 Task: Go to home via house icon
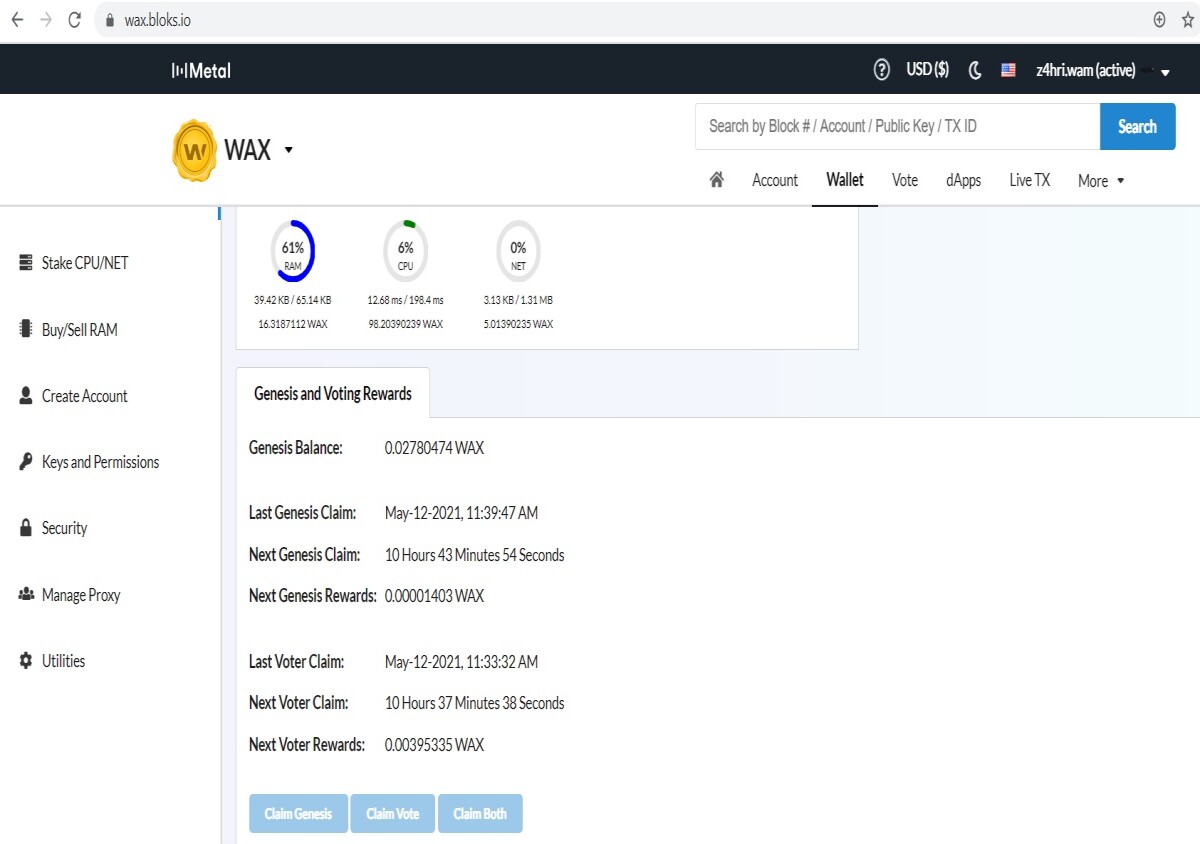(x=716, y=180)
